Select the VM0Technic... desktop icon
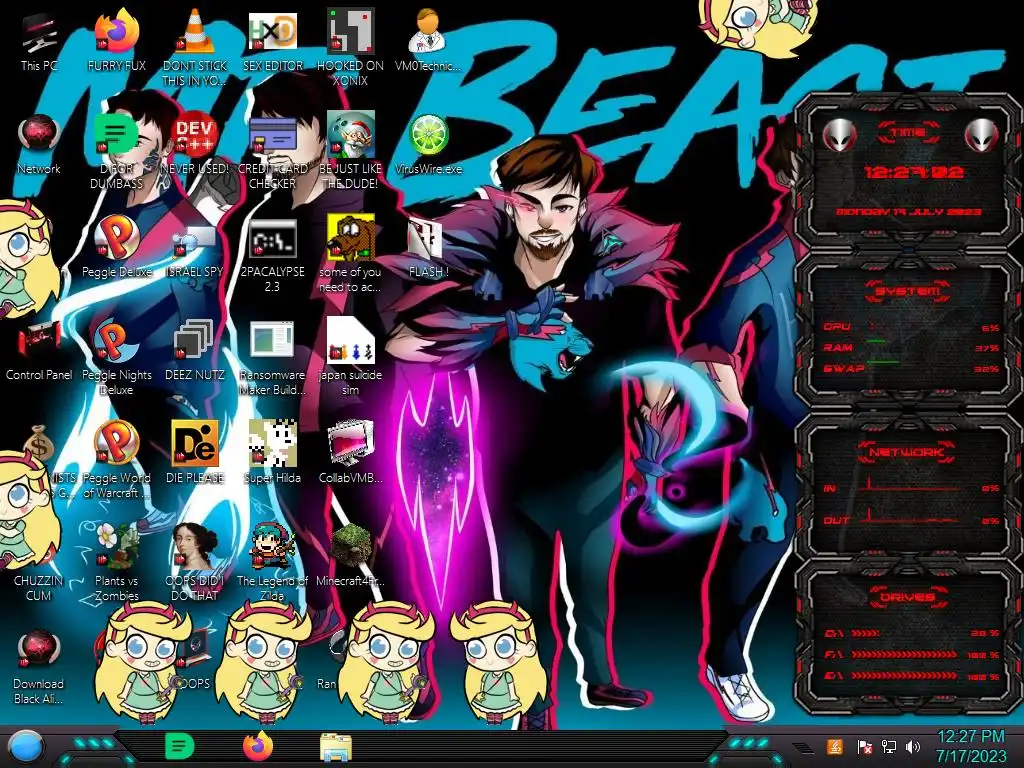The image size is (1024, 768). click(x=428, y=41)
